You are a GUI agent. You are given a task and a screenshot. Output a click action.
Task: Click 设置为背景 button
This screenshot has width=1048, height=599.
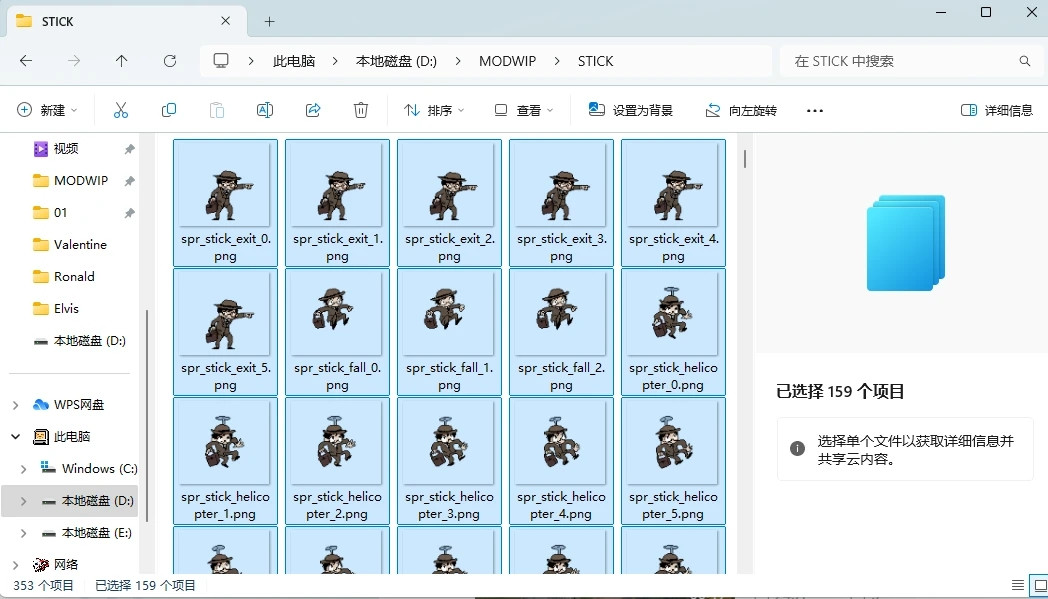point(630,110)
